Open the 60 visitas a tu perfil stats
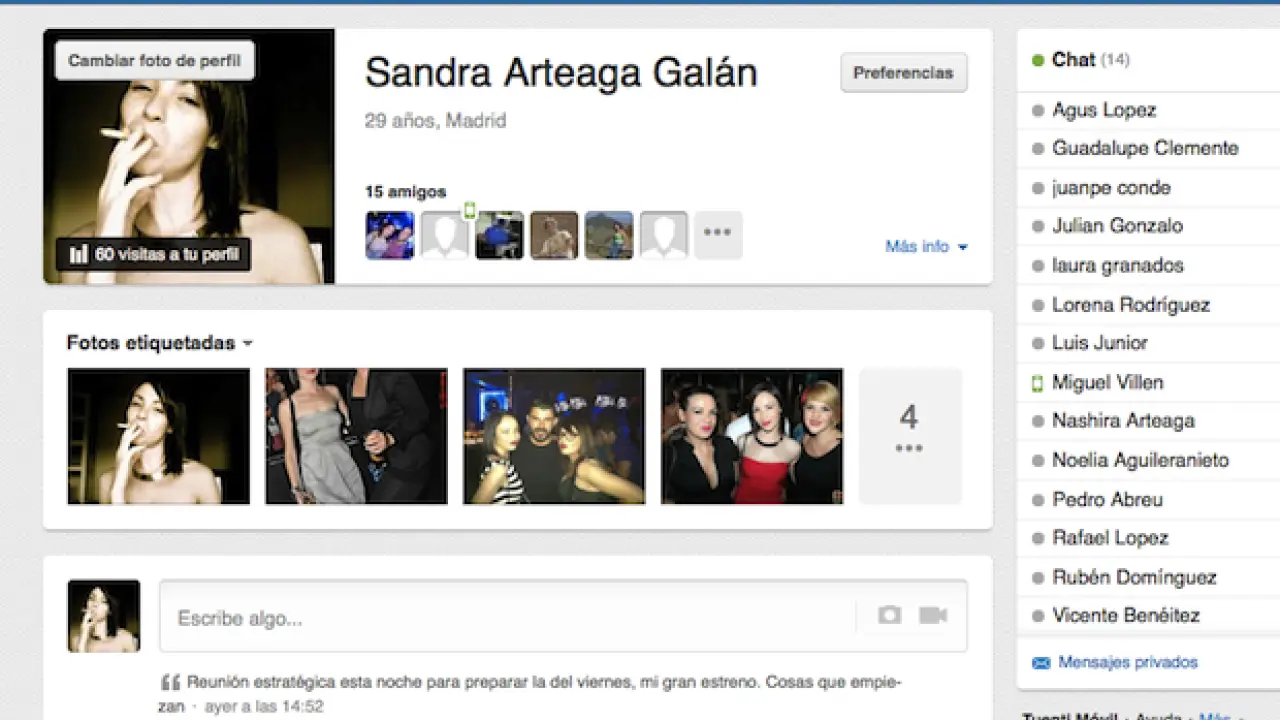Screen dimensions: 1280x720 coord(154,255)
